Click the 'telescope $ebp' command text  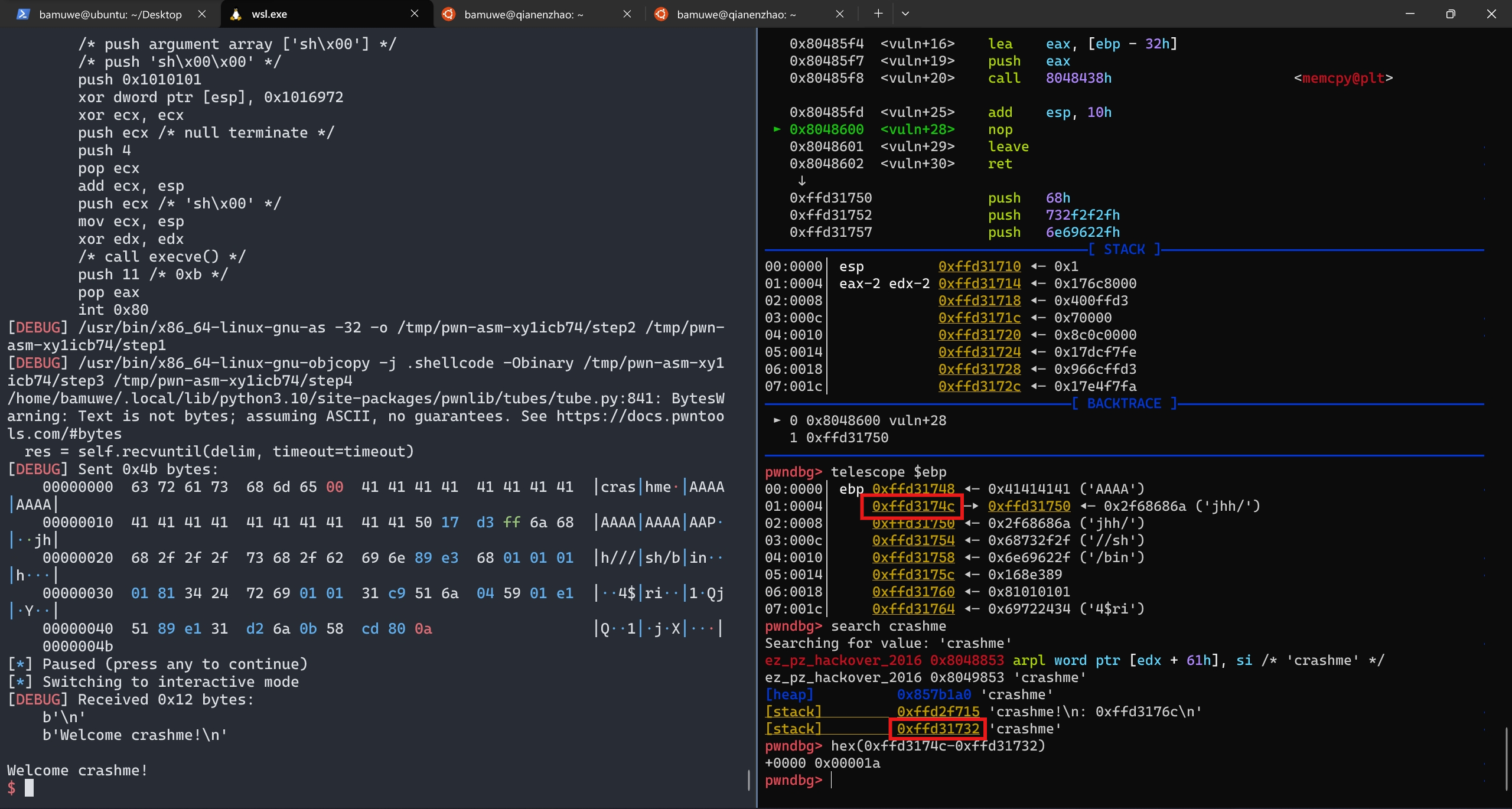point(888,472)
